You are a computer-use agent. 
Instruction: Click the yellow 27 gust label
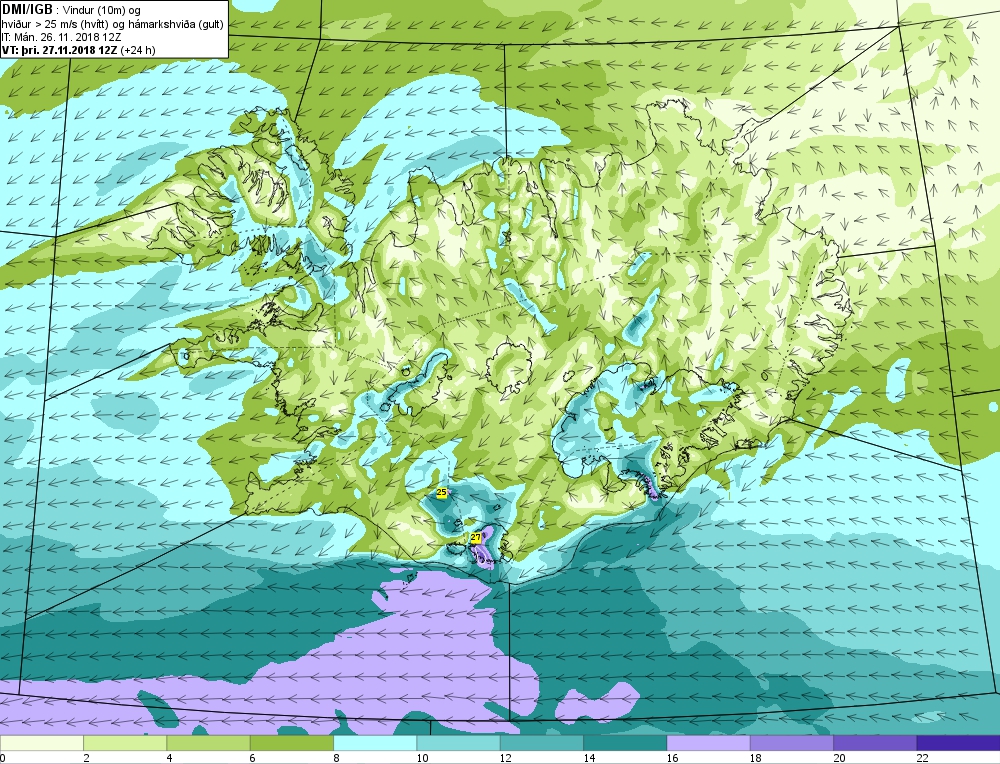(476, 538)
